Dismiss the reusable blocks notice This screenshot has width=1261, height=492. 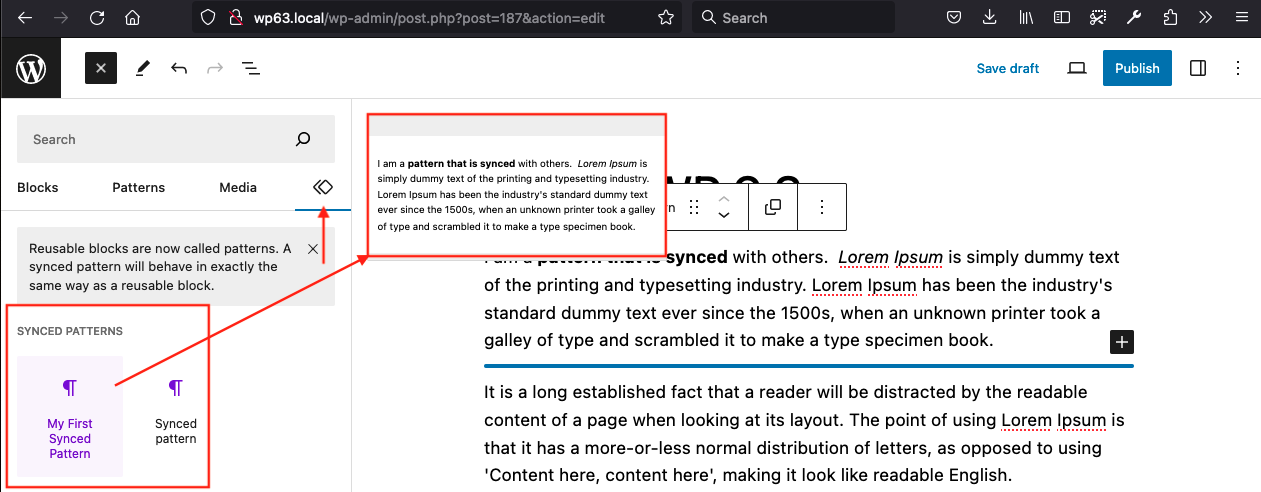click(313, 248)
